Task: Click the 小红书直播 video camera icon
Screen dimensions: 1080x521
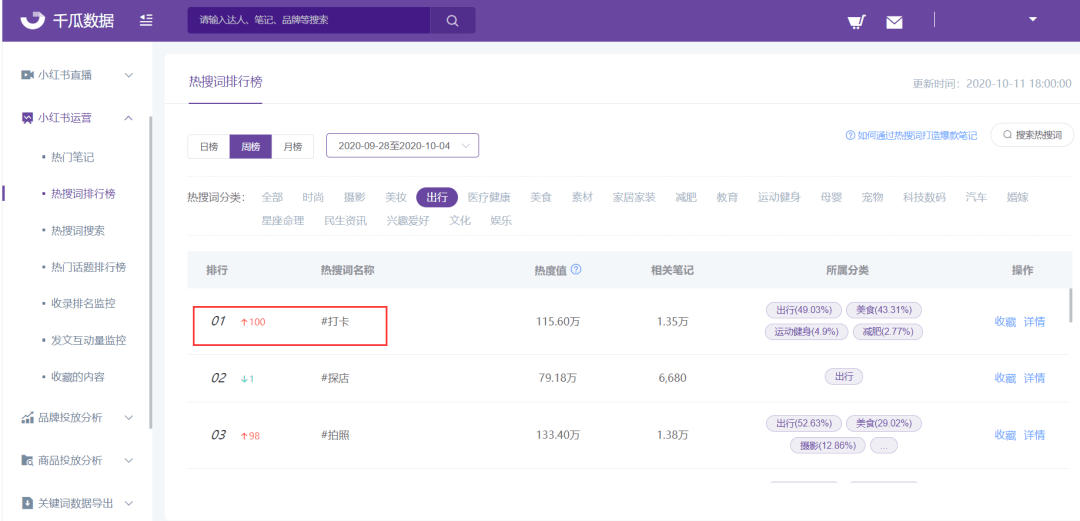Action: click(x=28, y=75)
